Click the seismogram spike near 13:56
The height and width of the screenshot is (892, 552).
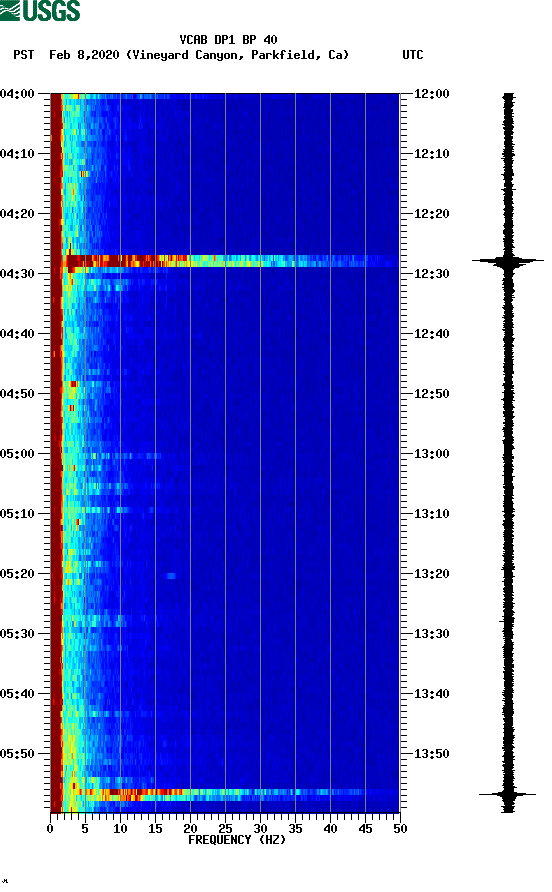(508, 794)
